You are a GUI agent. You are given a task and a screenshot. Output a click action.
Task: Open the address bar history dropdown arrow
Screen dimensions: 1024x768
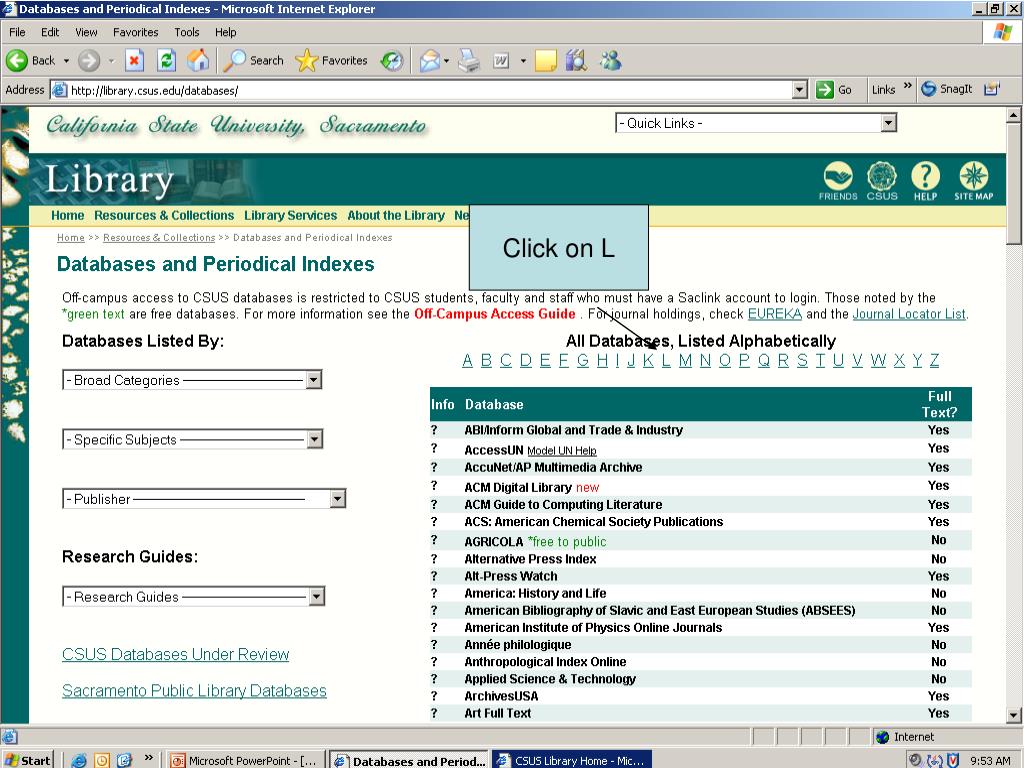click(x=800, y=89)
